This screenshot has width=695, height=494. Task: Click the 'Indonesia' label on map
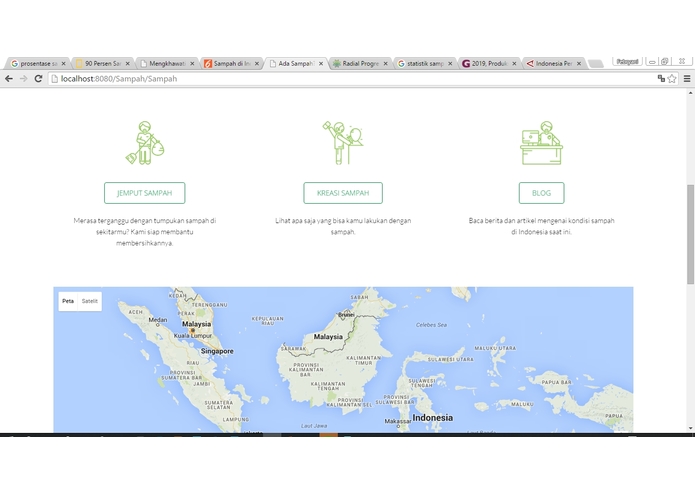tap(433, 417)
